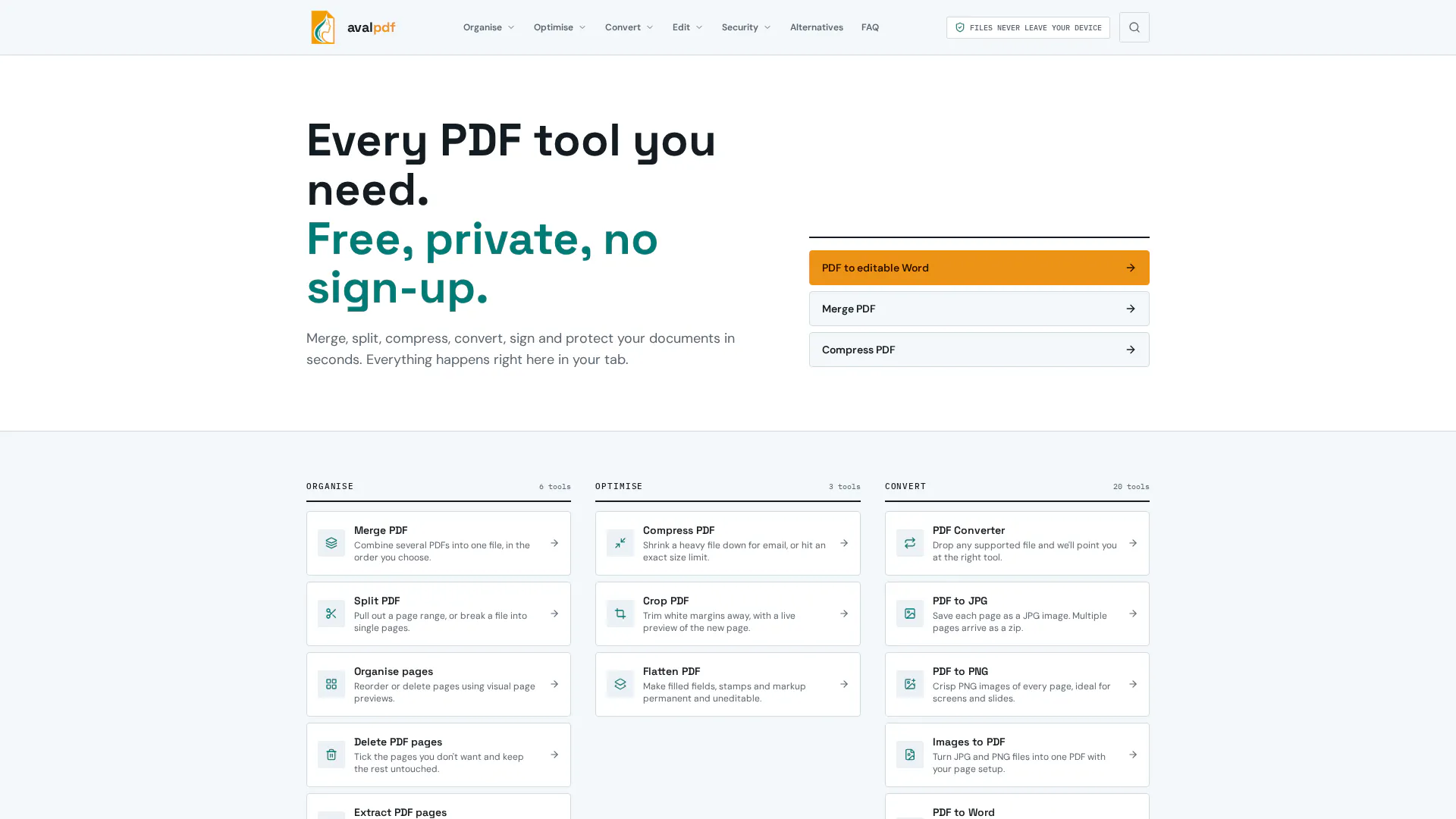Click the arrow on PDF to editable Word
The image size is (1456, 819).
tap(1131, 268)
